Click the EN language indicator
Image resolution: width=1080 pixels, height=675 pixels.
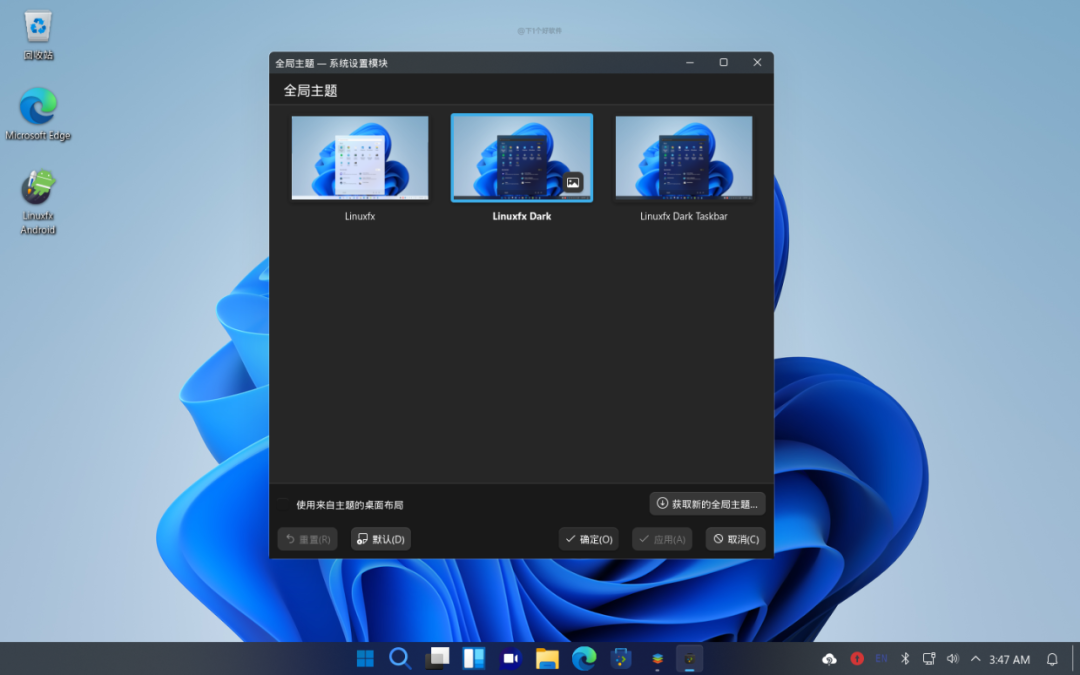point(881,659)
